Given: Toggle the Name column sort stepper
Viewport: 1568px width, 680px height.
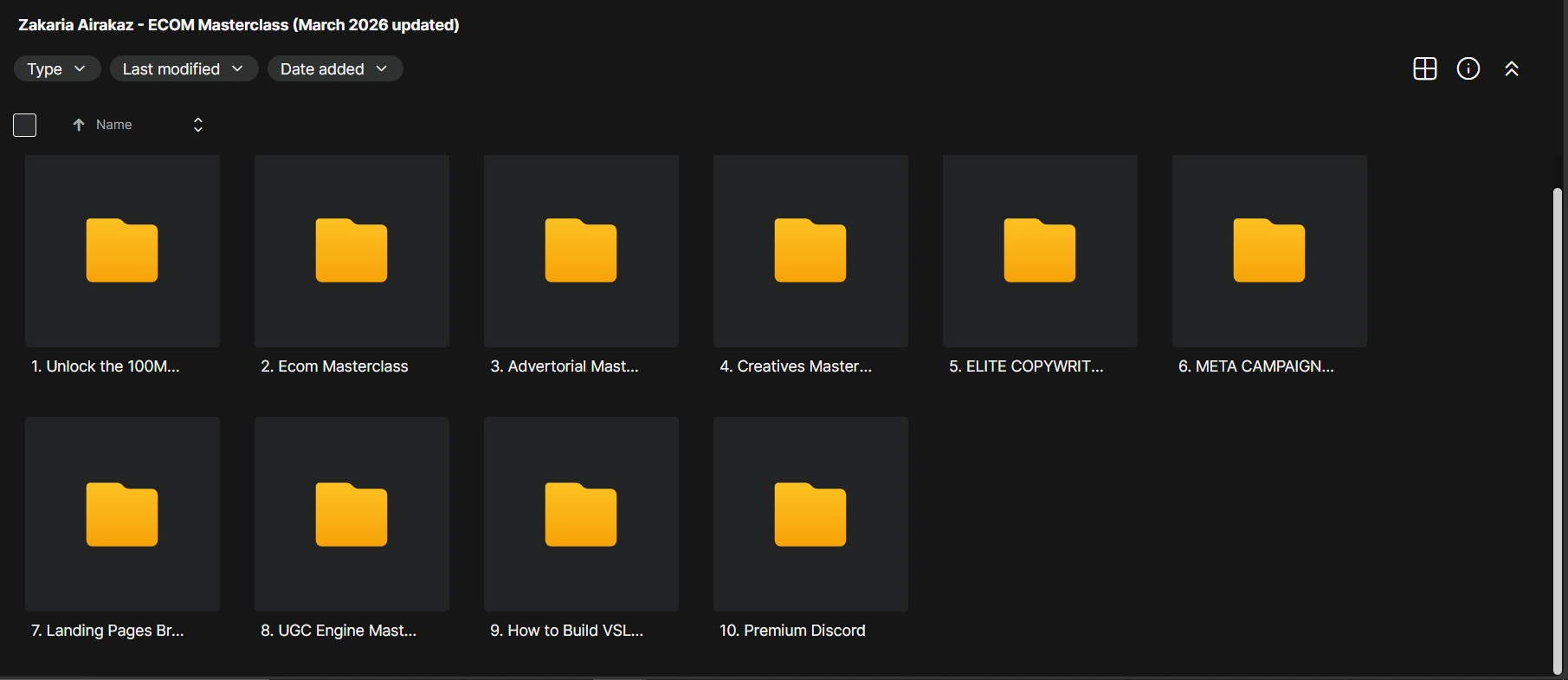Looking at the screenshot, I should pos(198,125).
